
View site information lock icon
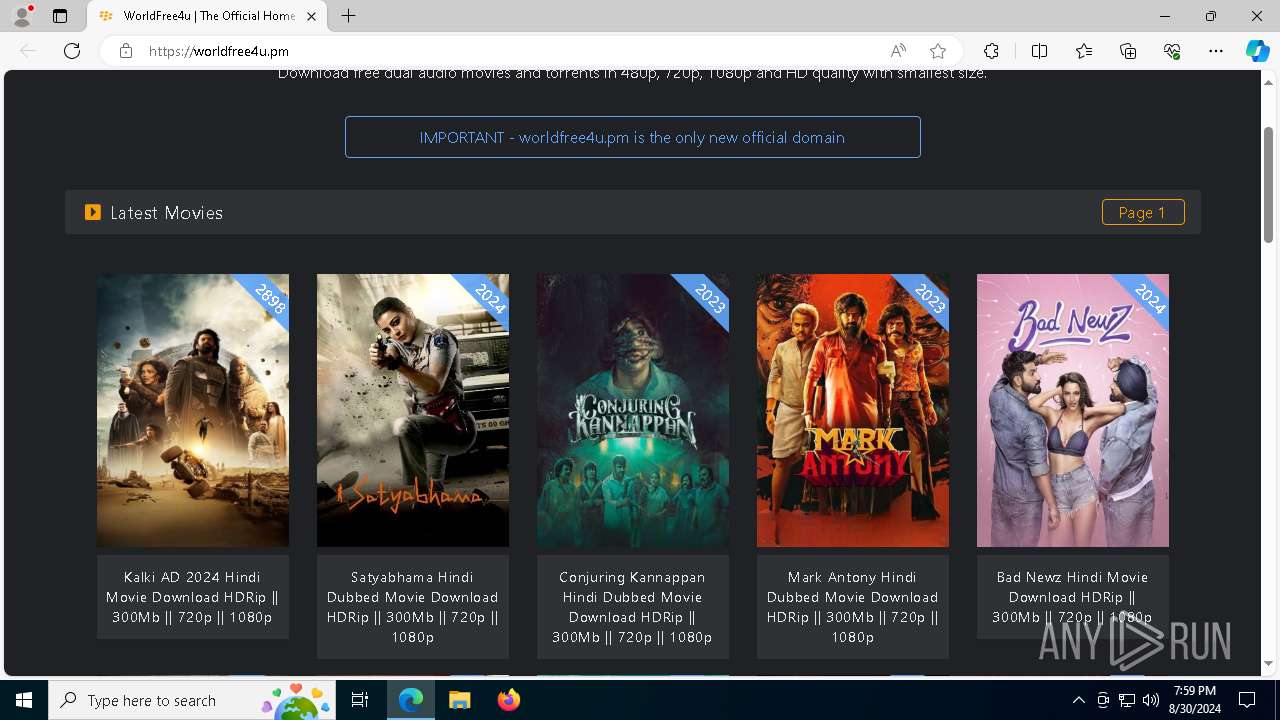click(125, 51)
